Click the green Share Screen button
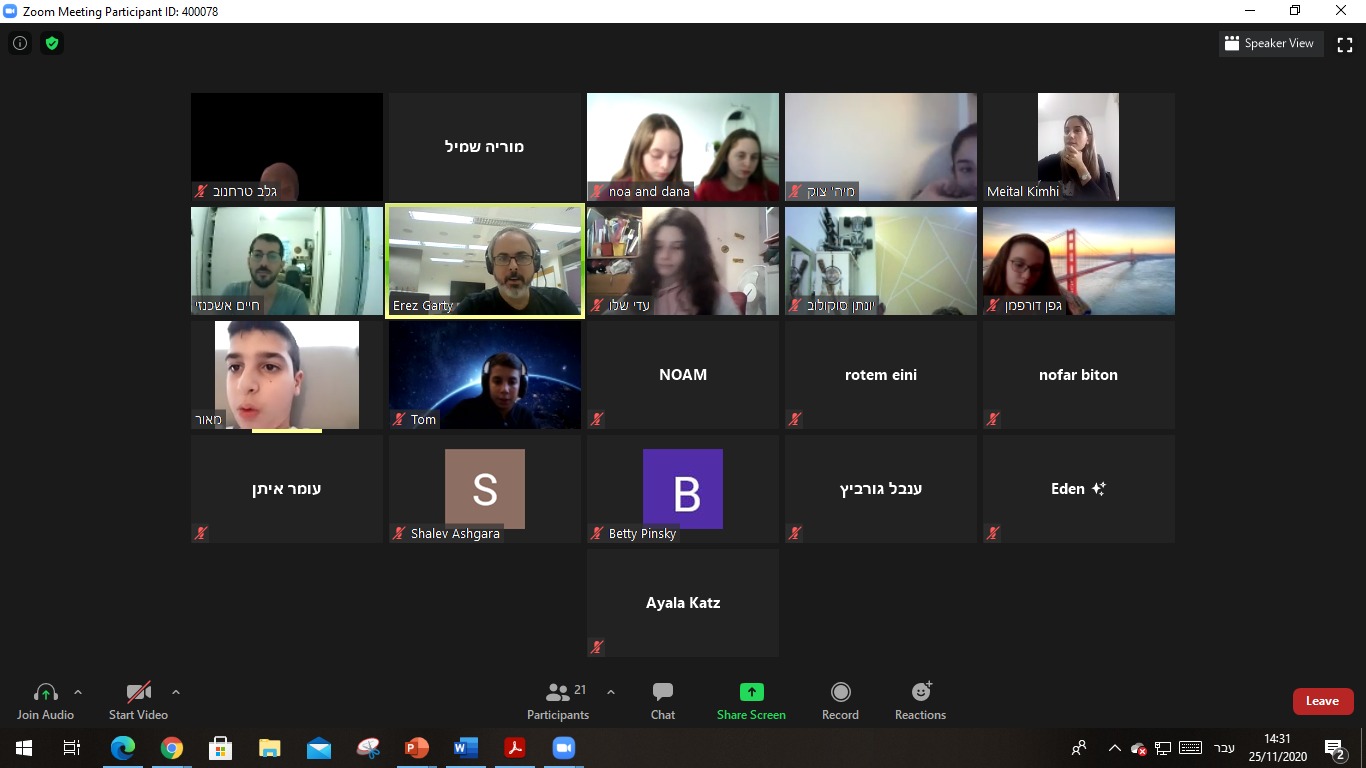 click(751, 701)
